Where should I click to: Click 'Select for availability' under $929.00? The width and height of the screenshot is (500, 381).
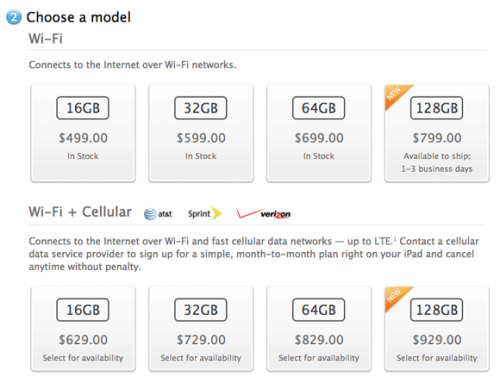click(437, 358)
